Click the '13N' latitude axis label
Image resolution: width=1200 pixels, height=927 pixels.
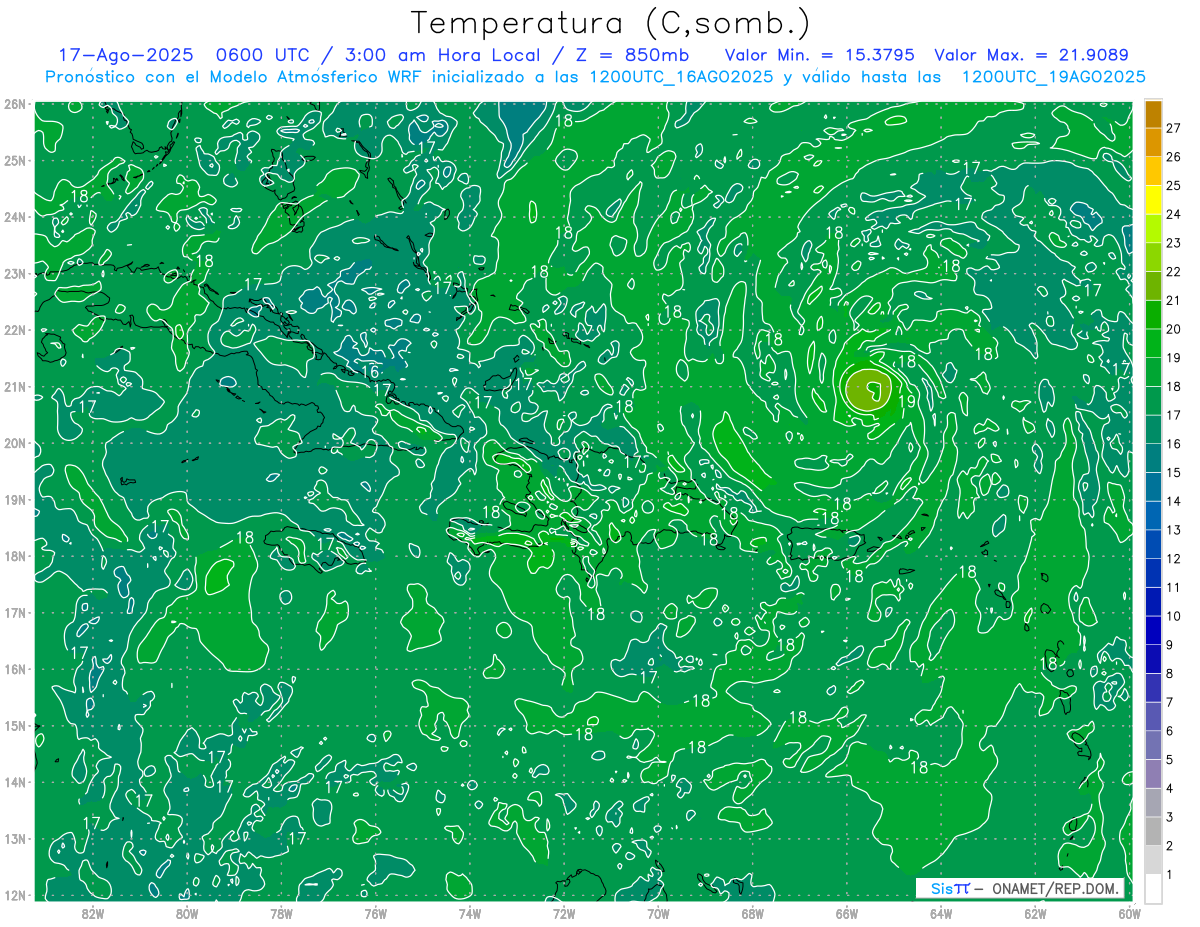(x=14, y=839)
